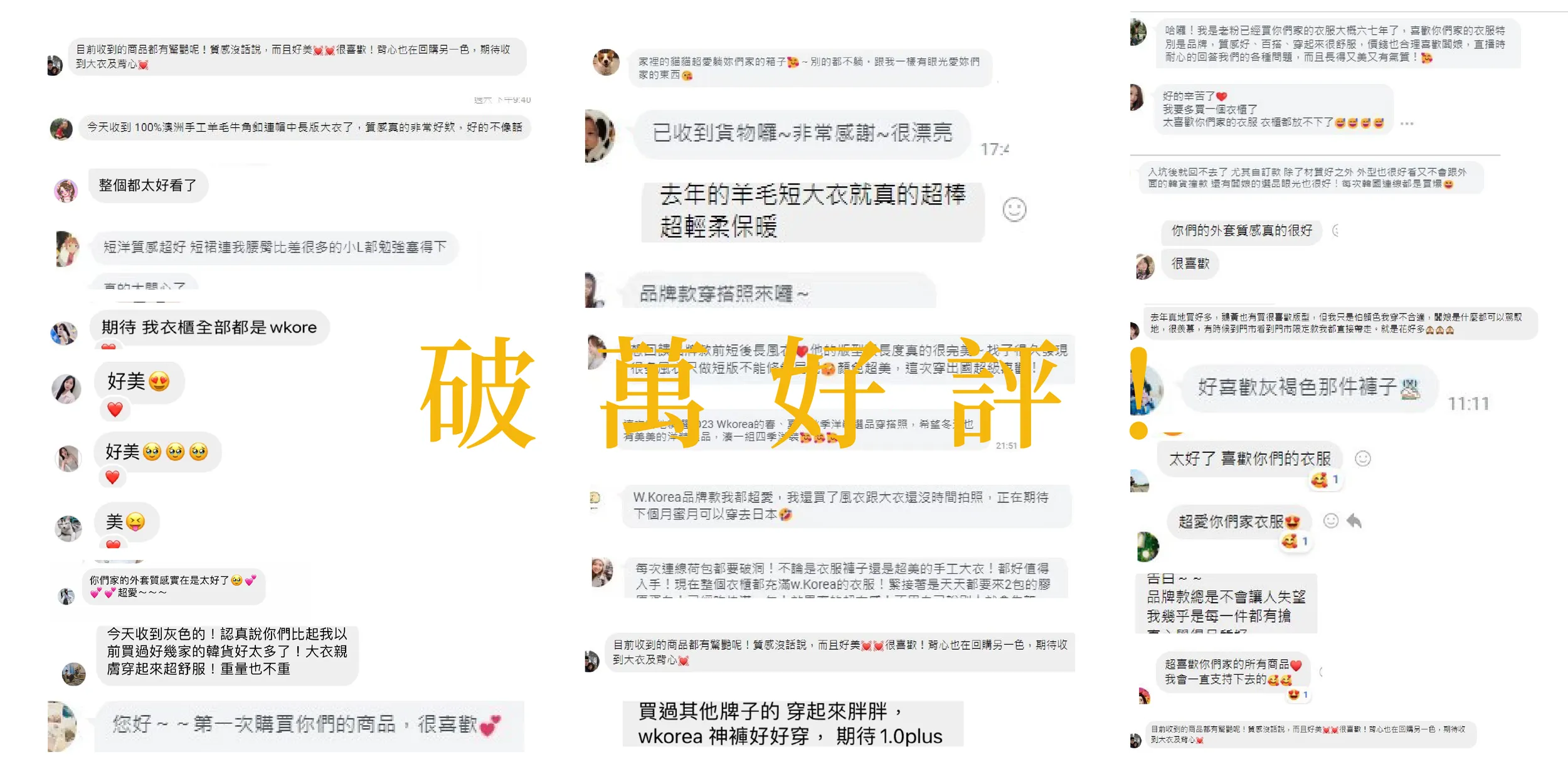1568x784 pixels.
Task: Click the cartoon girl avatar beside 整個都太好看了
Action: point(66,191)
